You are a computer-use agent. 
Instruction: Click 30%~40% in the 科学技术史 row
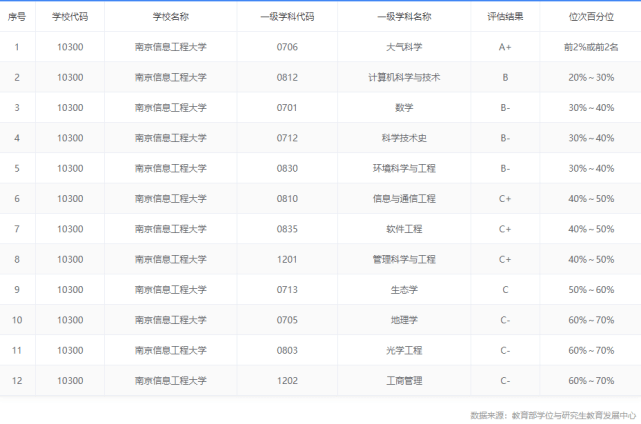pos(591,138)
